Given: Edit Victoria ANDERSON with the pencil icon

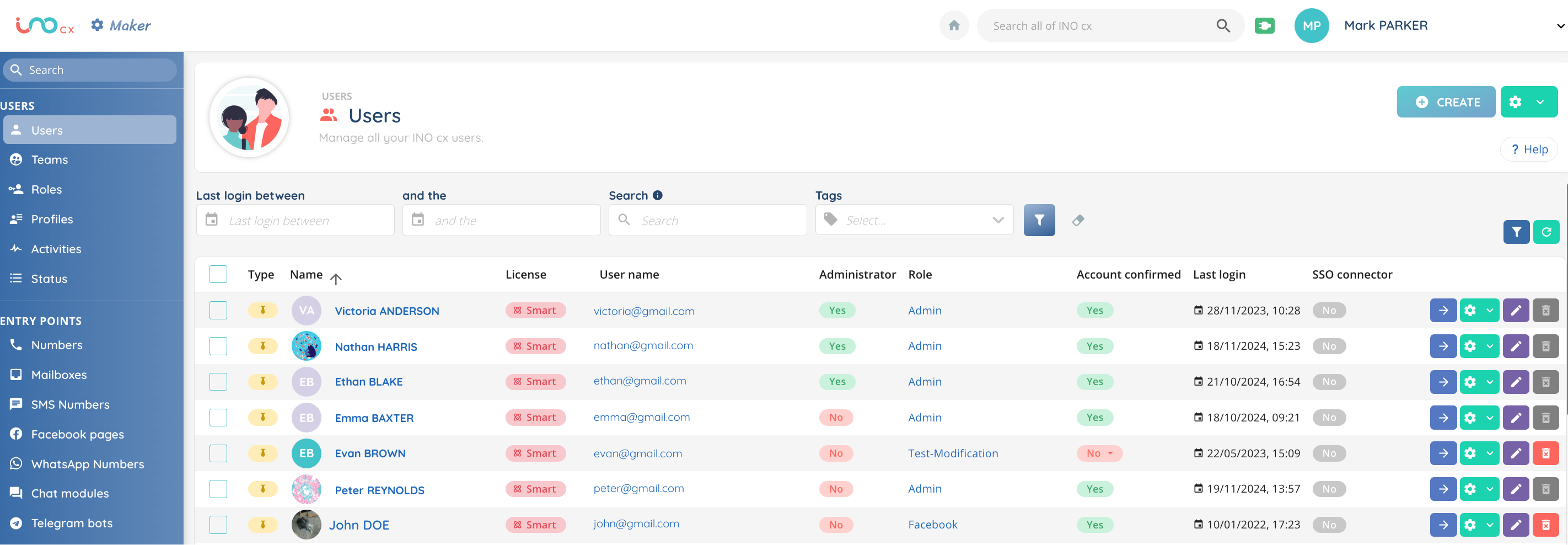Looking at the screenshot, I should [1515, 311].
